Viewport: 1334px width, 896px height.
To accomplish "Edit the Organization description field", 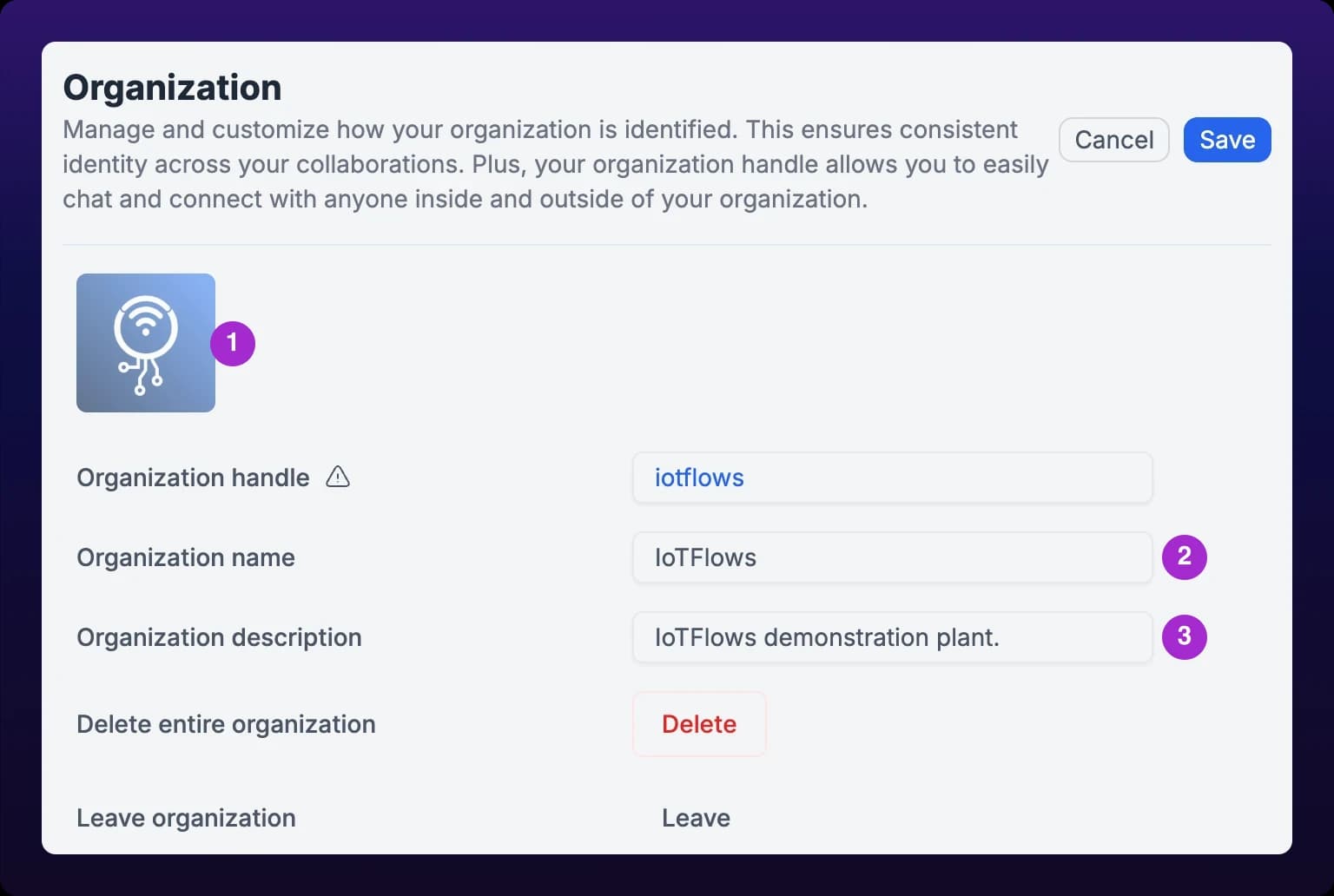I will (893, 637).
